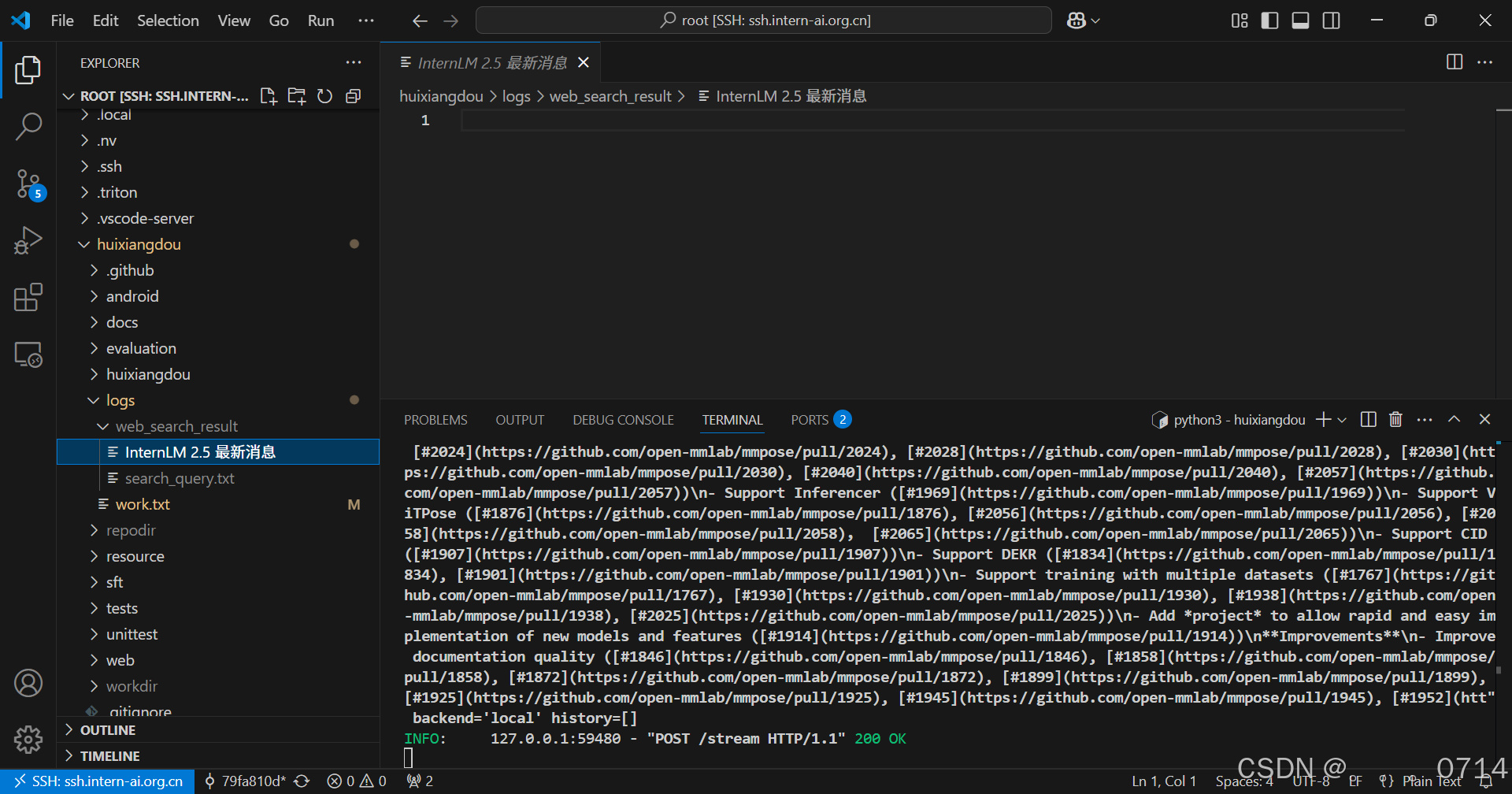Open the Extensions view
This screenshot has width=1512, height=794.
[x=28, y=297]
